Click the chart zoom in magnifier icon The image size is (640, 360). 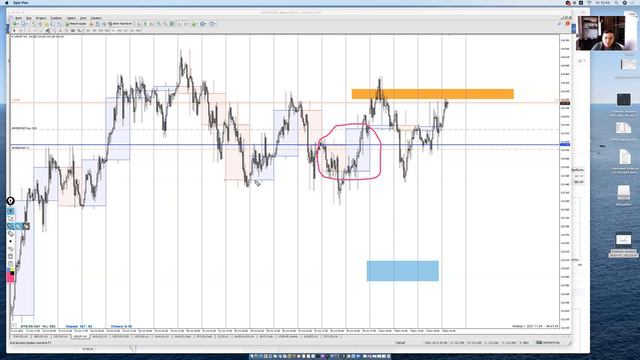point(159,24)
